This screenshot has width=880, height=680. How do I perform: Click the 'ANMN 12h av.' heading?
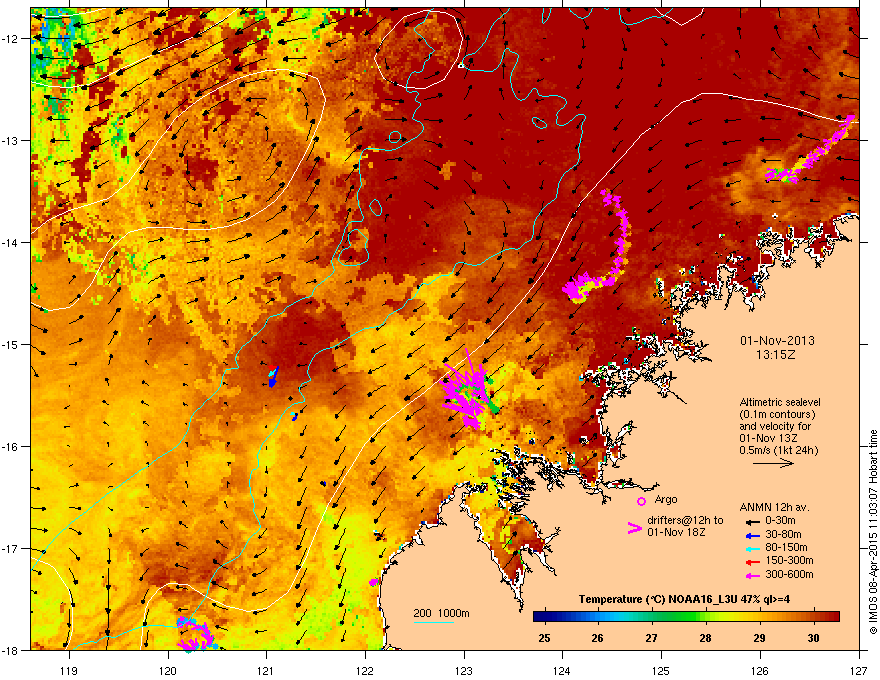(774, 507)
